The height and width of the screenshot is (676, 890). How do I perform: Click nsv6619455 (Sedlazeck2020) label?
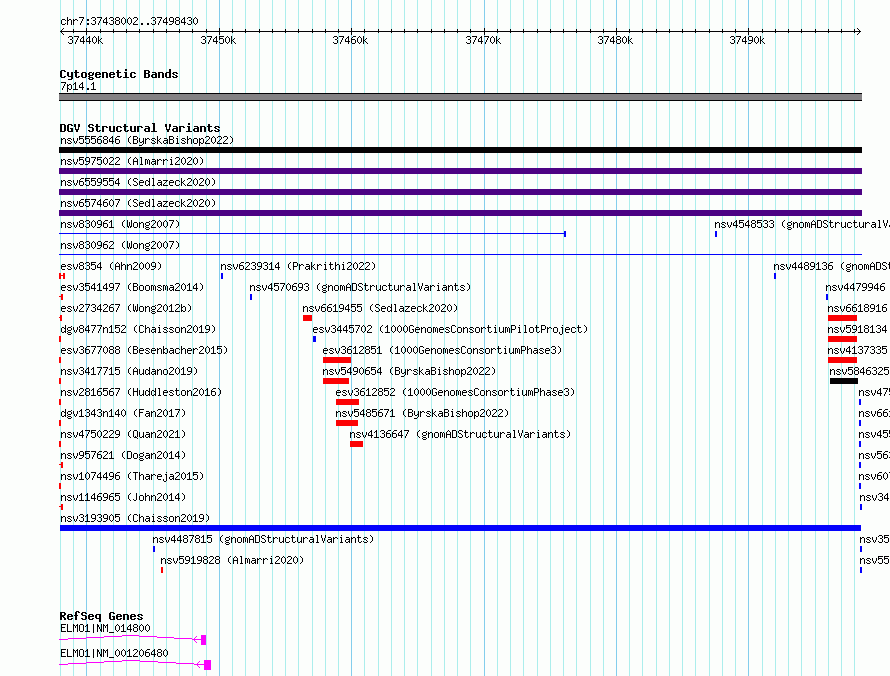pyautogui.click(x=380, y=308)
